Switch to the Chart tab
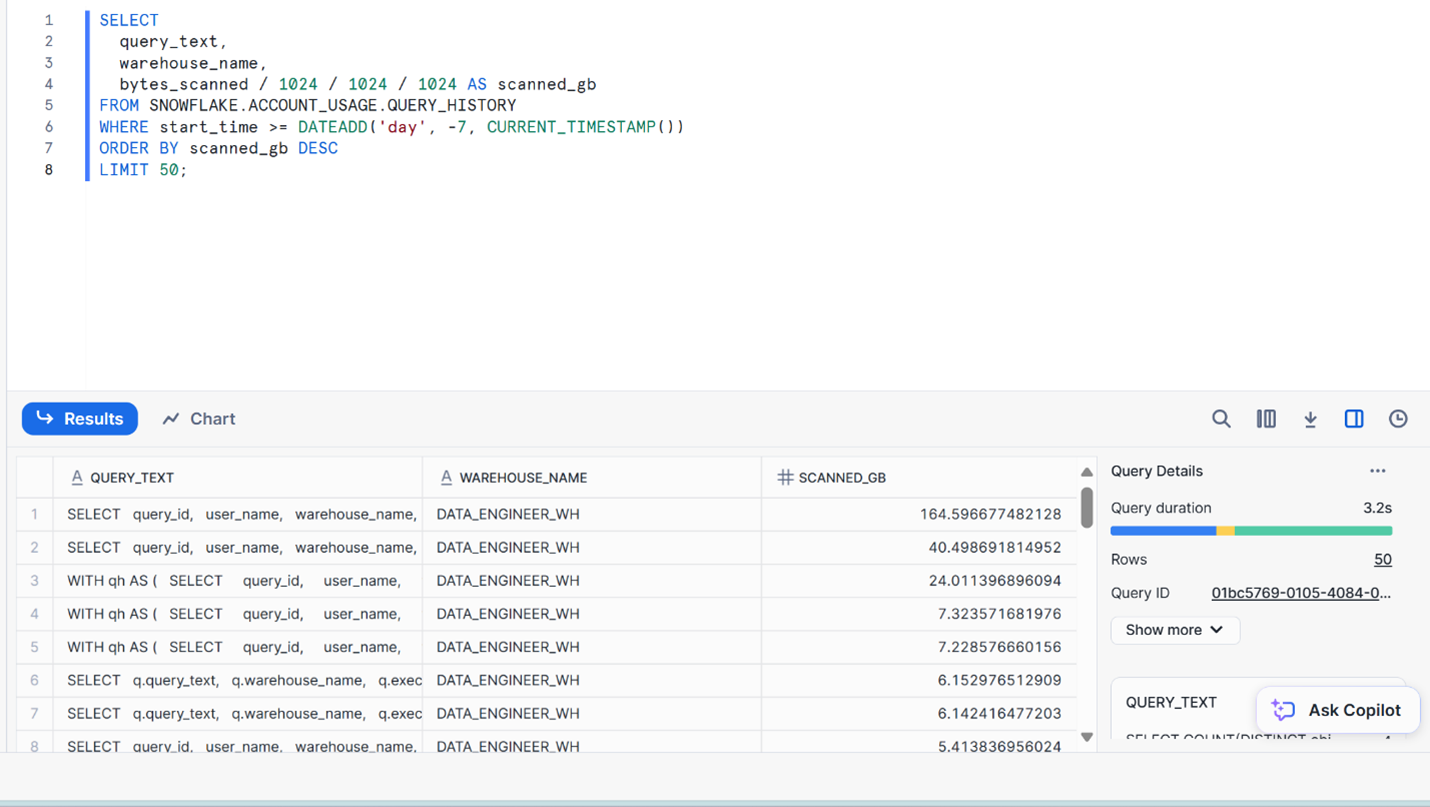This screenshot has height=807, width=1430. pyautogui.click(x=199, y=419)
